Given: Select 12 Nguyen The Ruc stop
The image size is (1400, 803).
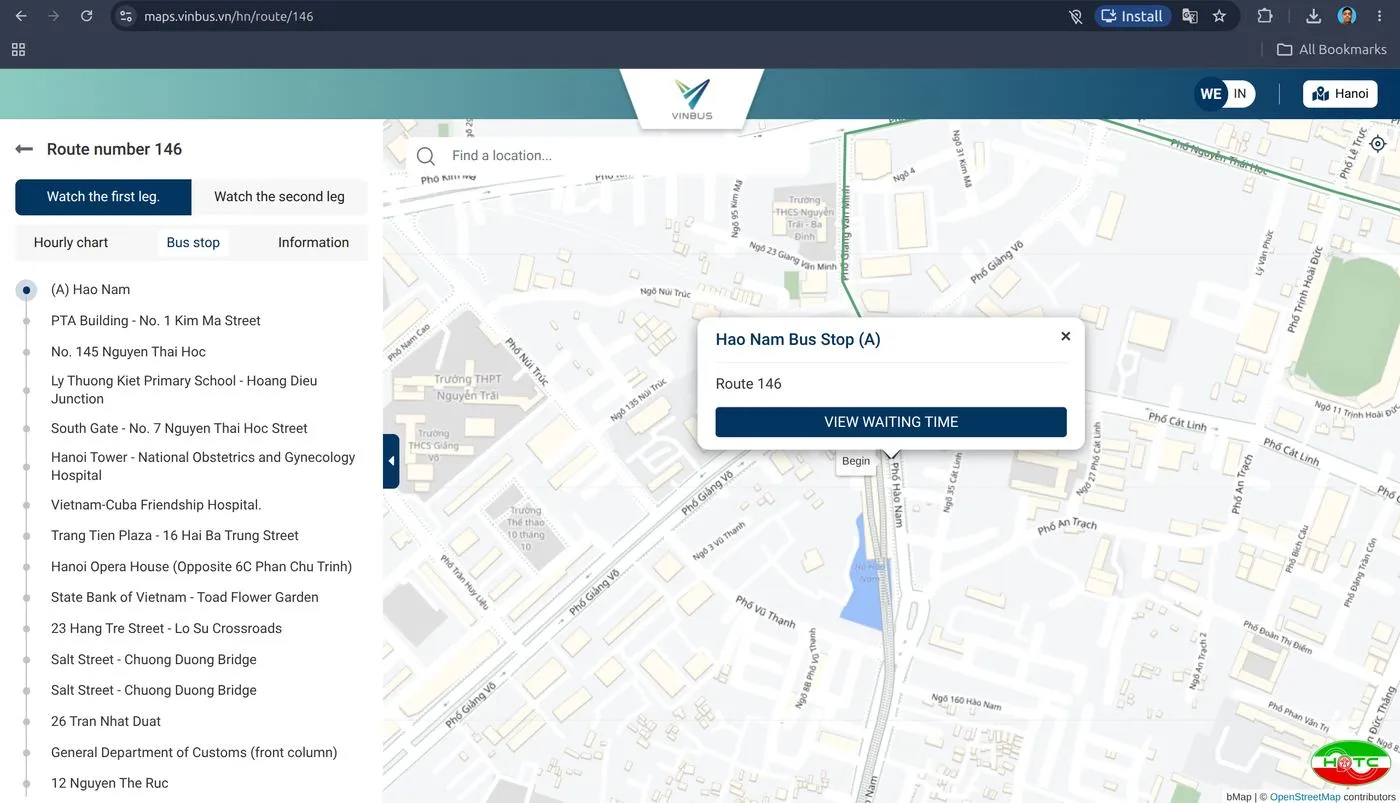Looking at the screenshot, I should pyautogui.click(x=110, y=784).
